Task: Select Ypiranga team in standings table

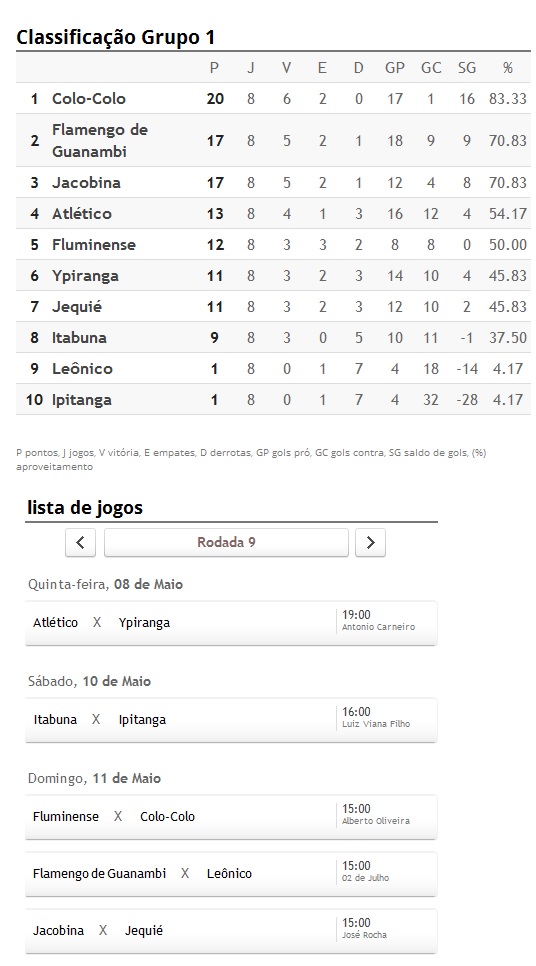Action: (85, 276)
